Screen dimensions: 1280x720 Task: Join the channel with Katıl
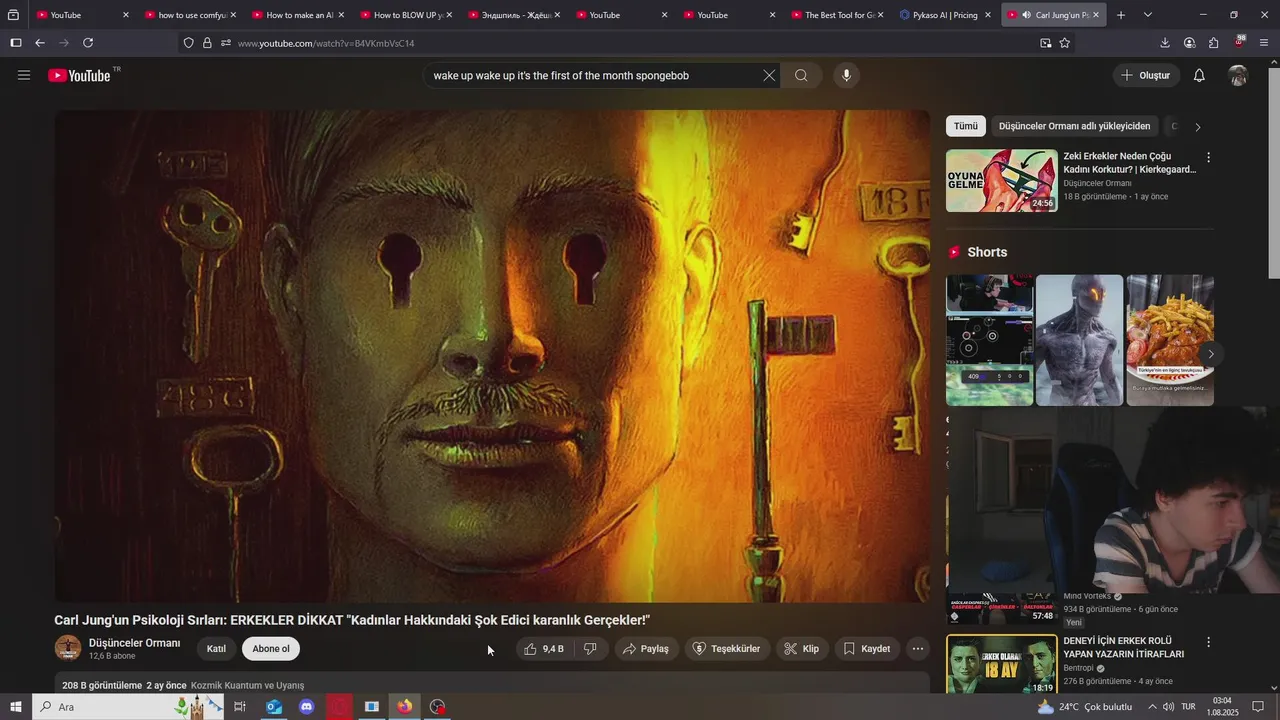tap(216, 649)
